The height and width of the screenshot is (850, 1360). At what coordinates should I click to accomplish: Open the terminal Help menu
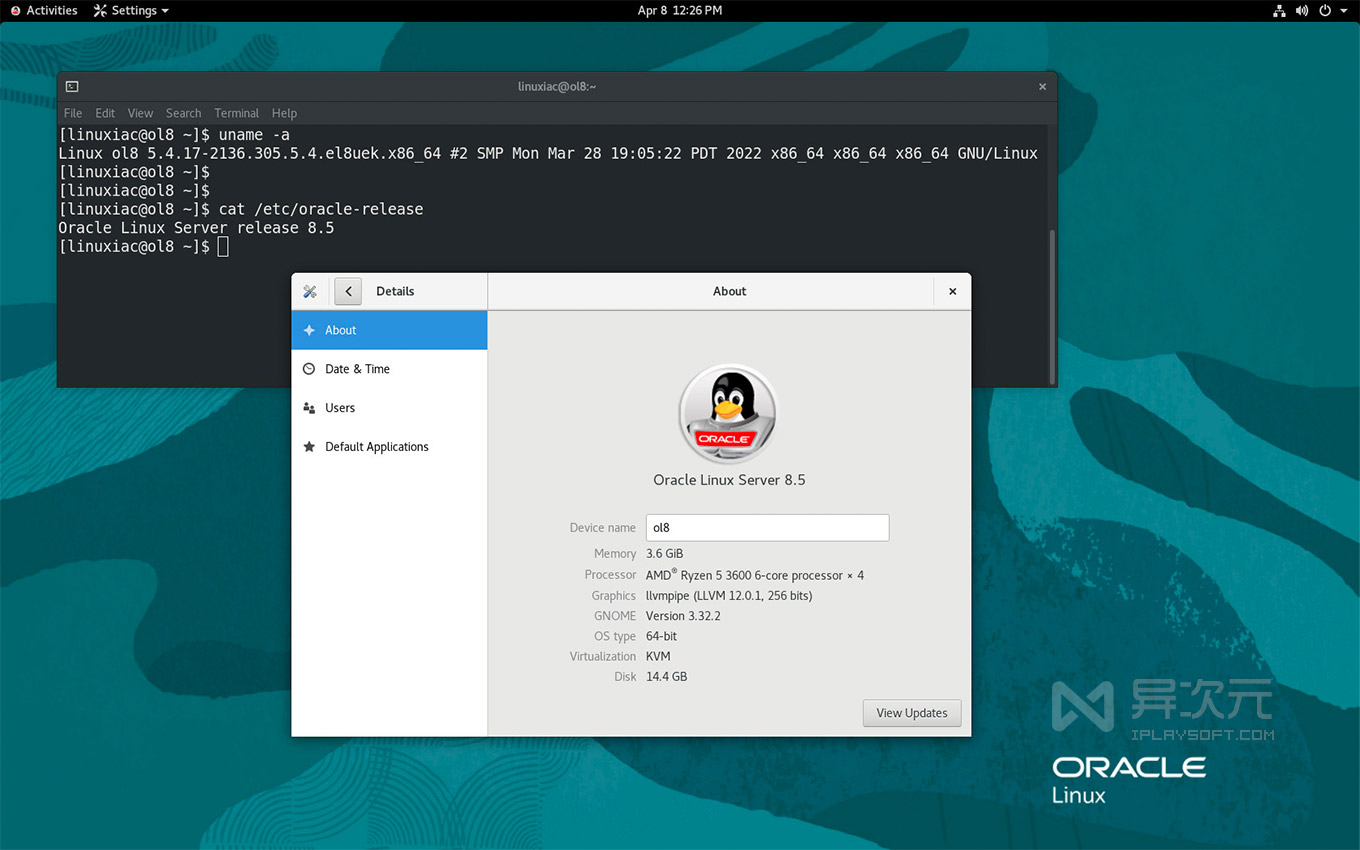[x=284, y=113]
